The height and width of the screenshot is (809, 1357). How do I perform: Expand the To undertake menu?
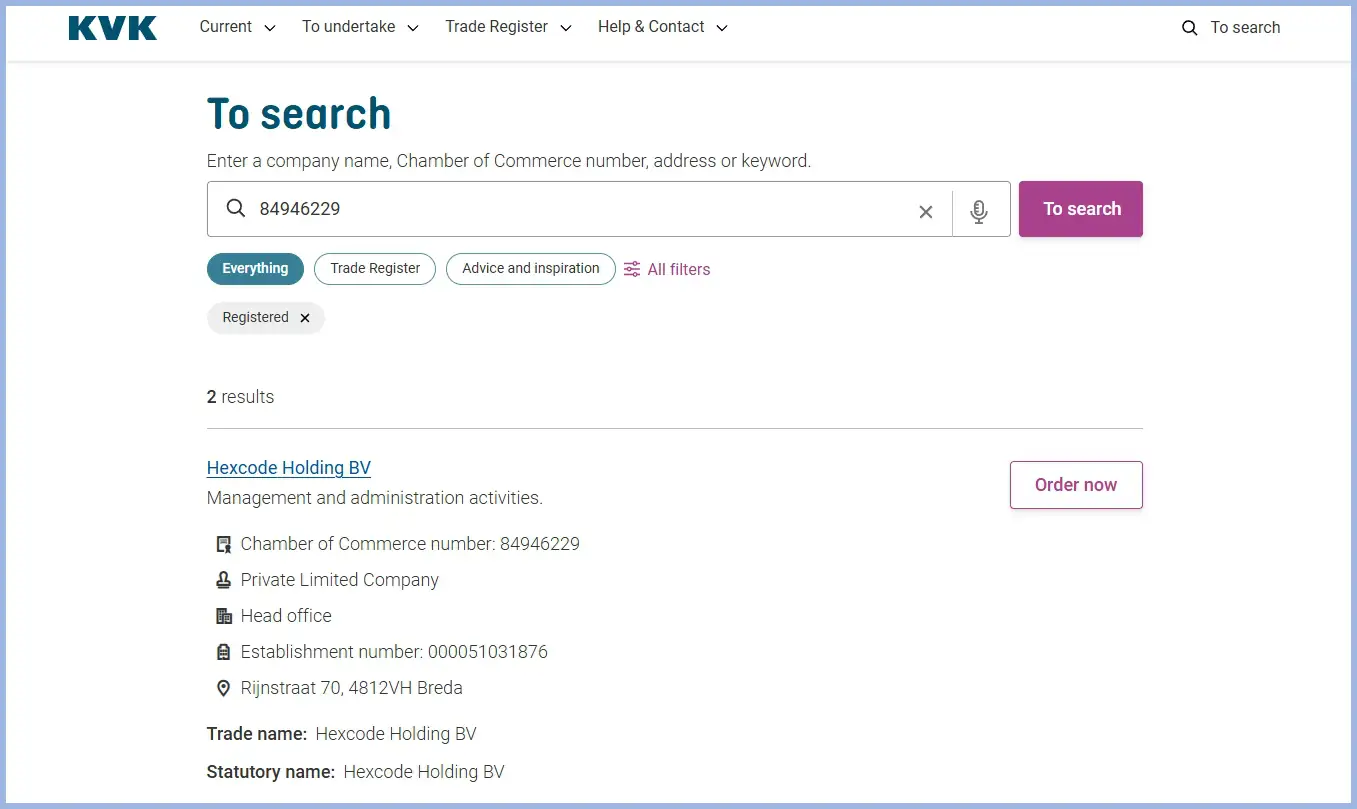tap(360, 27)
